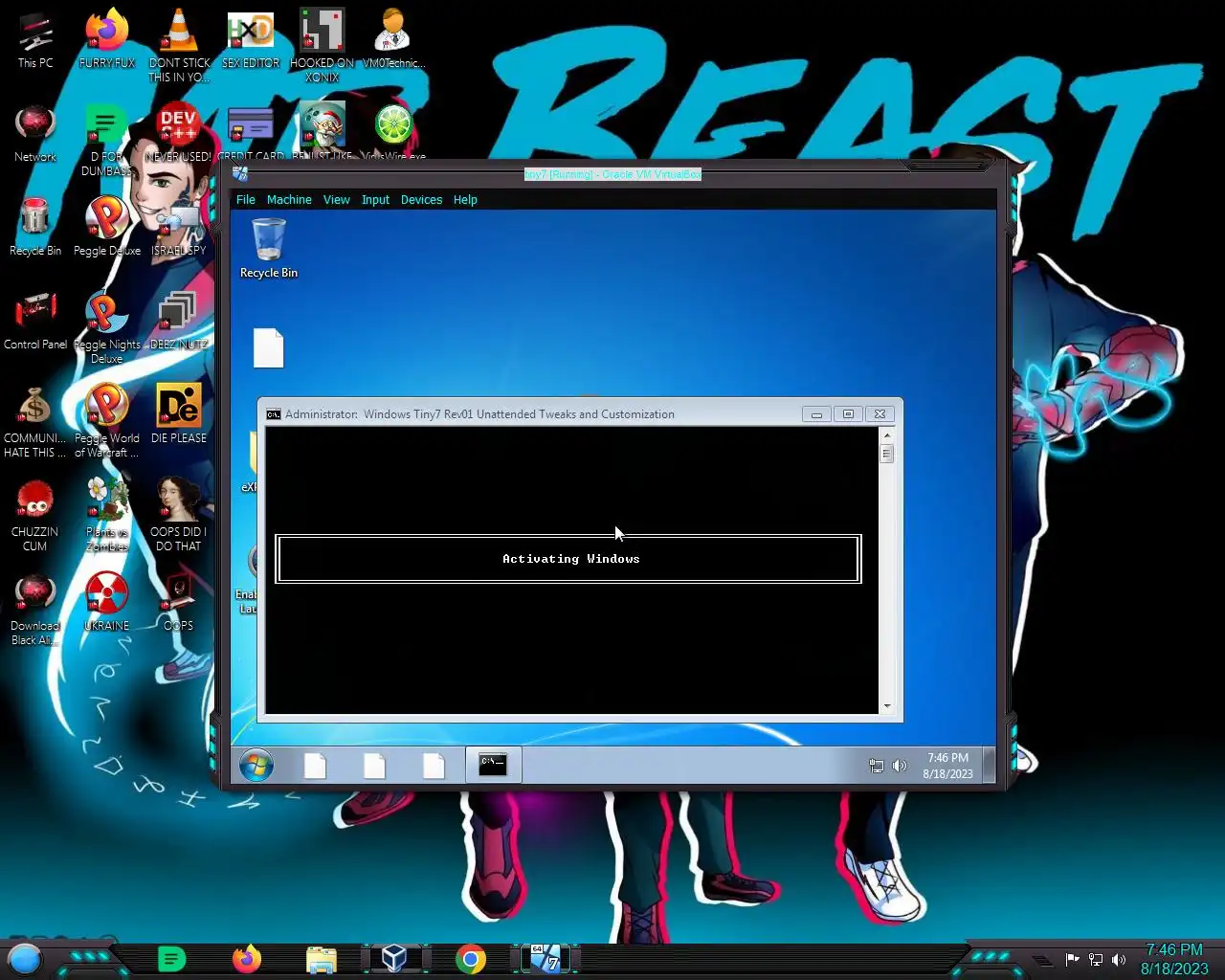1225x980 pixels.
Task: Click the command prompt scrollbar up arrow
Action: (x=887, y=434)
